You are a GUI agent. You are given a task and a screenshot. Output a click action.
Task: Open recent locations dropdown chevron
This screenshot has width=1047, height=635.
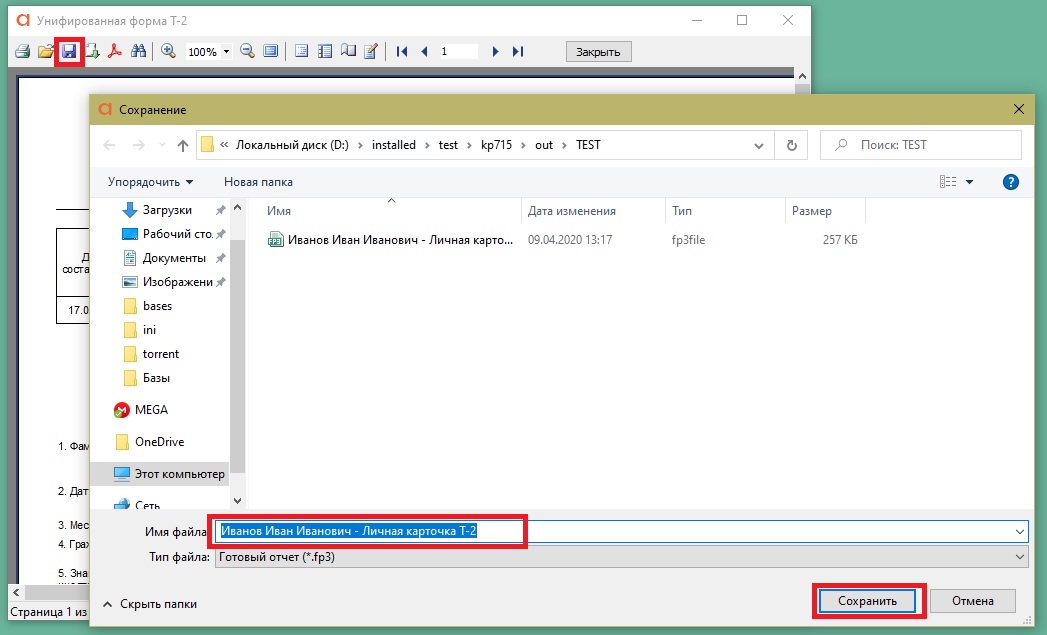tap(162, 145)
